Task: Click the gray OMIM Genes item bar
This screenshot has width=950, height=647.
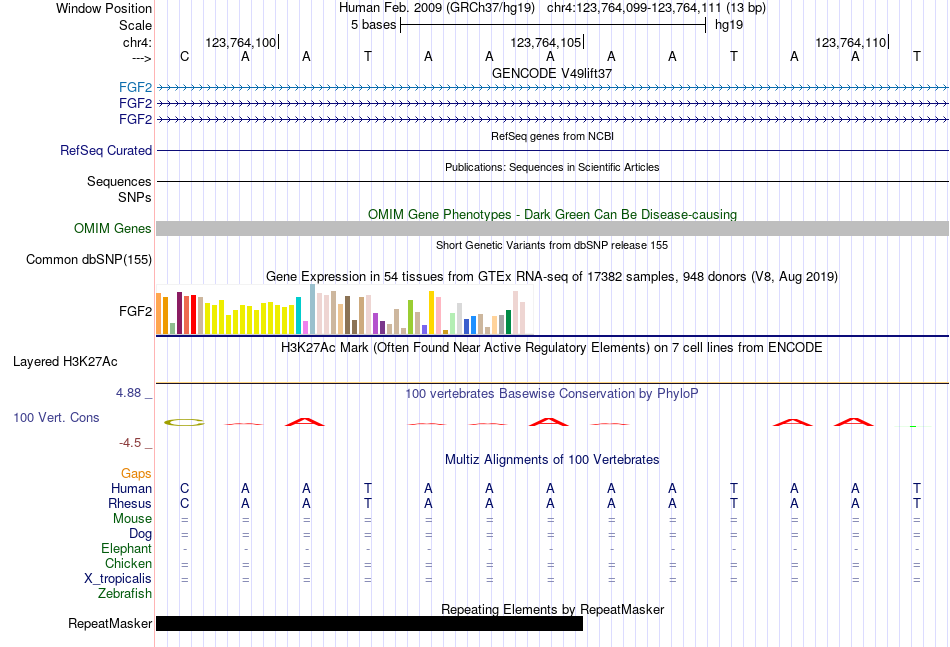Action: 552,228
